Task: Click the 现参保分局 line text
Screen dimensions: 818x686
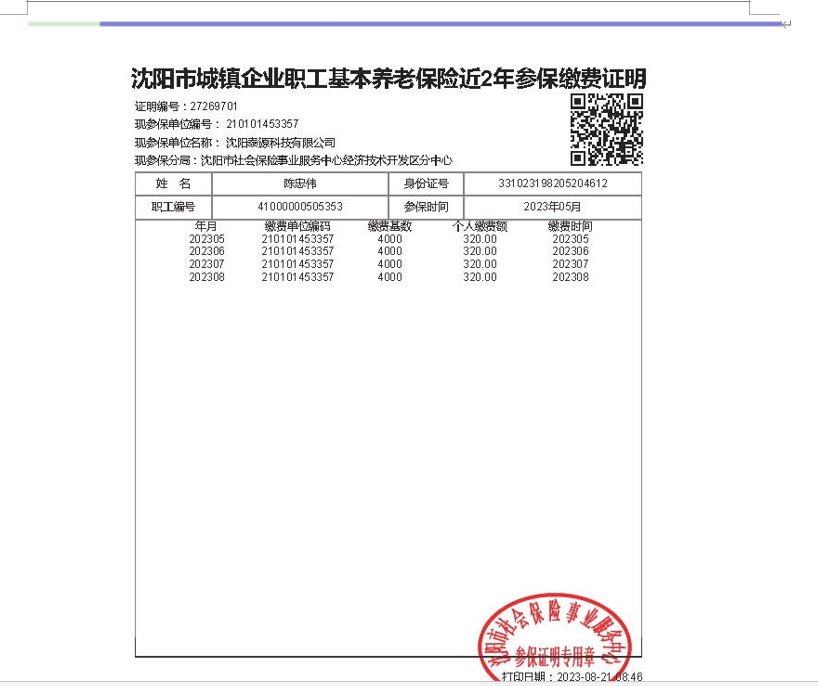Action: pos(293,160)
